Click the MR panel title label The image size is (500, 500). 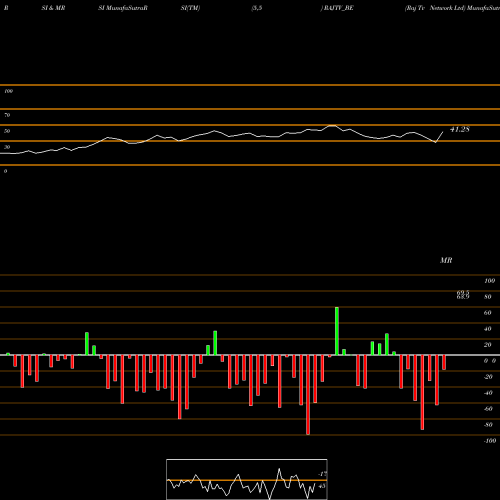446,260
